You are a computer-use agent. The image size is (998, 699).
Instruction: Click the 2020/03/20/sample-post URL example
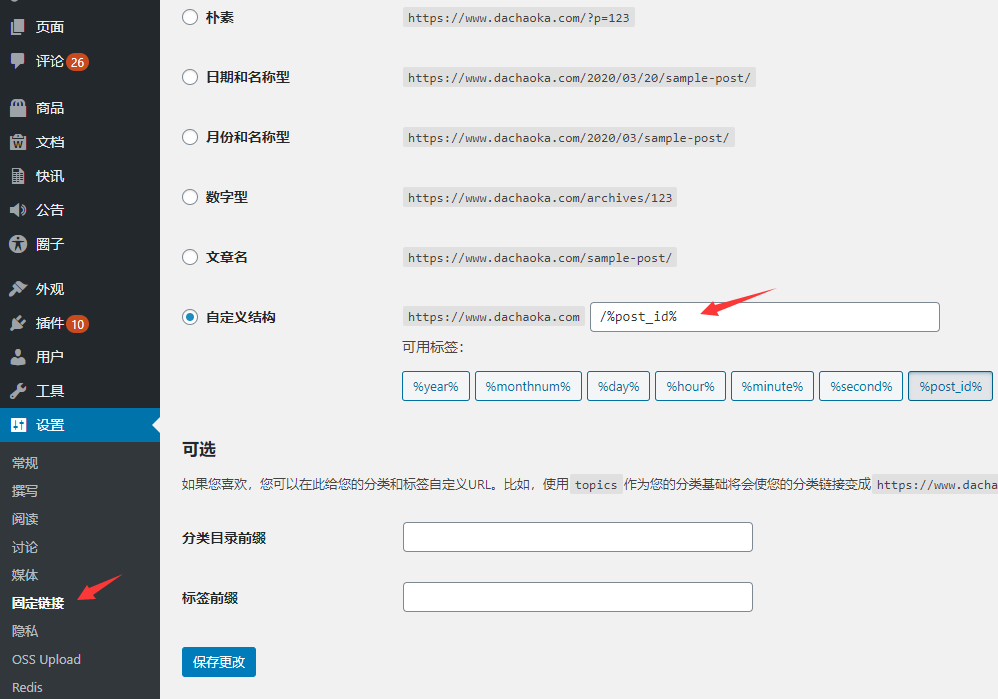[579, 78]
